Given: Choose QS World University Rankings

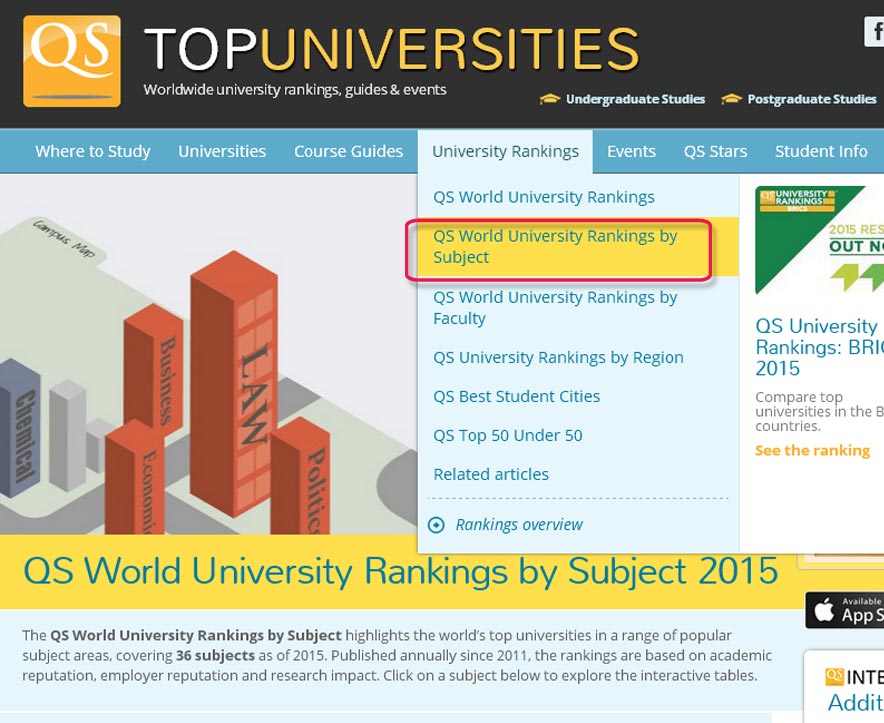Looking at the screenshot, I should click(x=543, y=197).
